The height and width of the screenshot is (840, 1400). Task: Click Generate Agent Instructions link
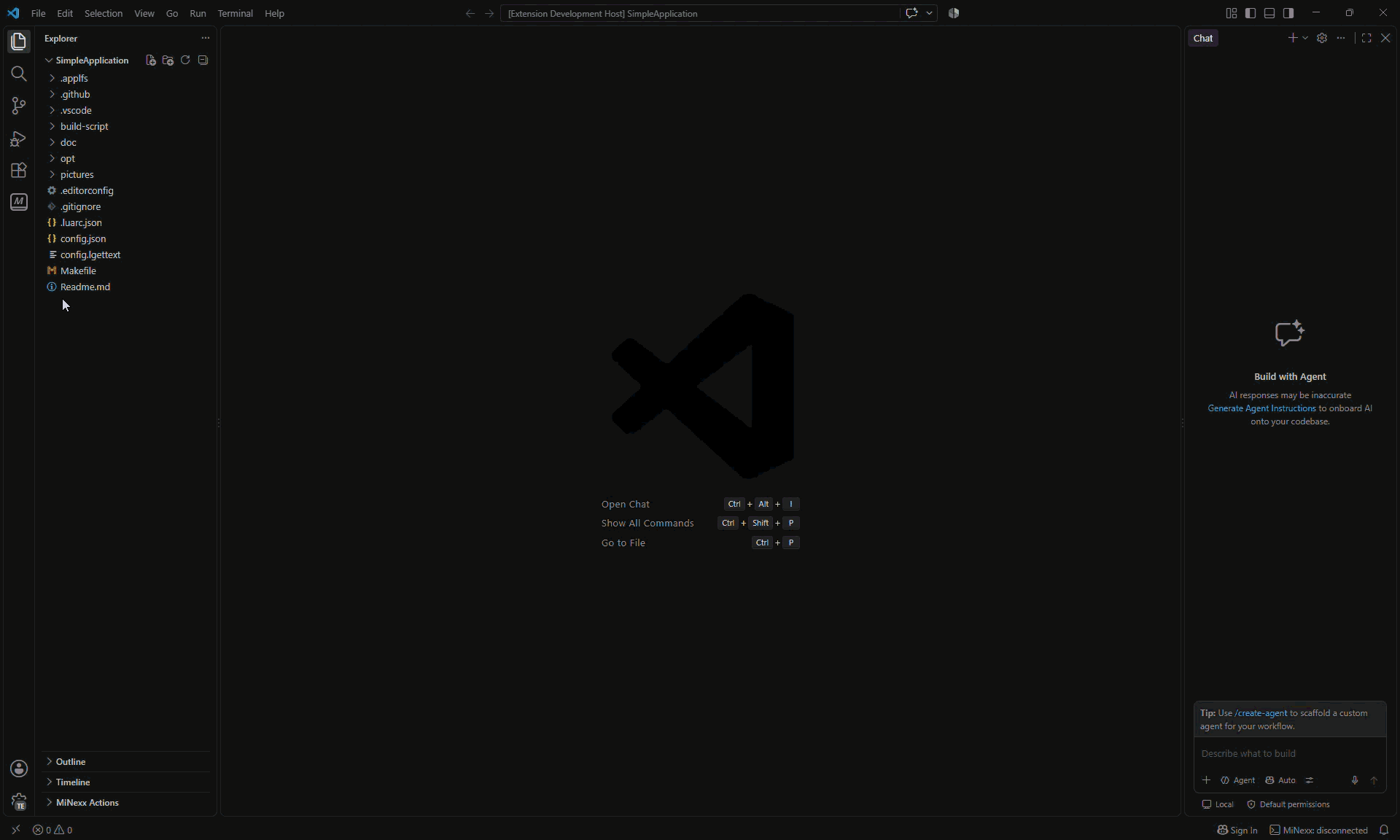1261,408
